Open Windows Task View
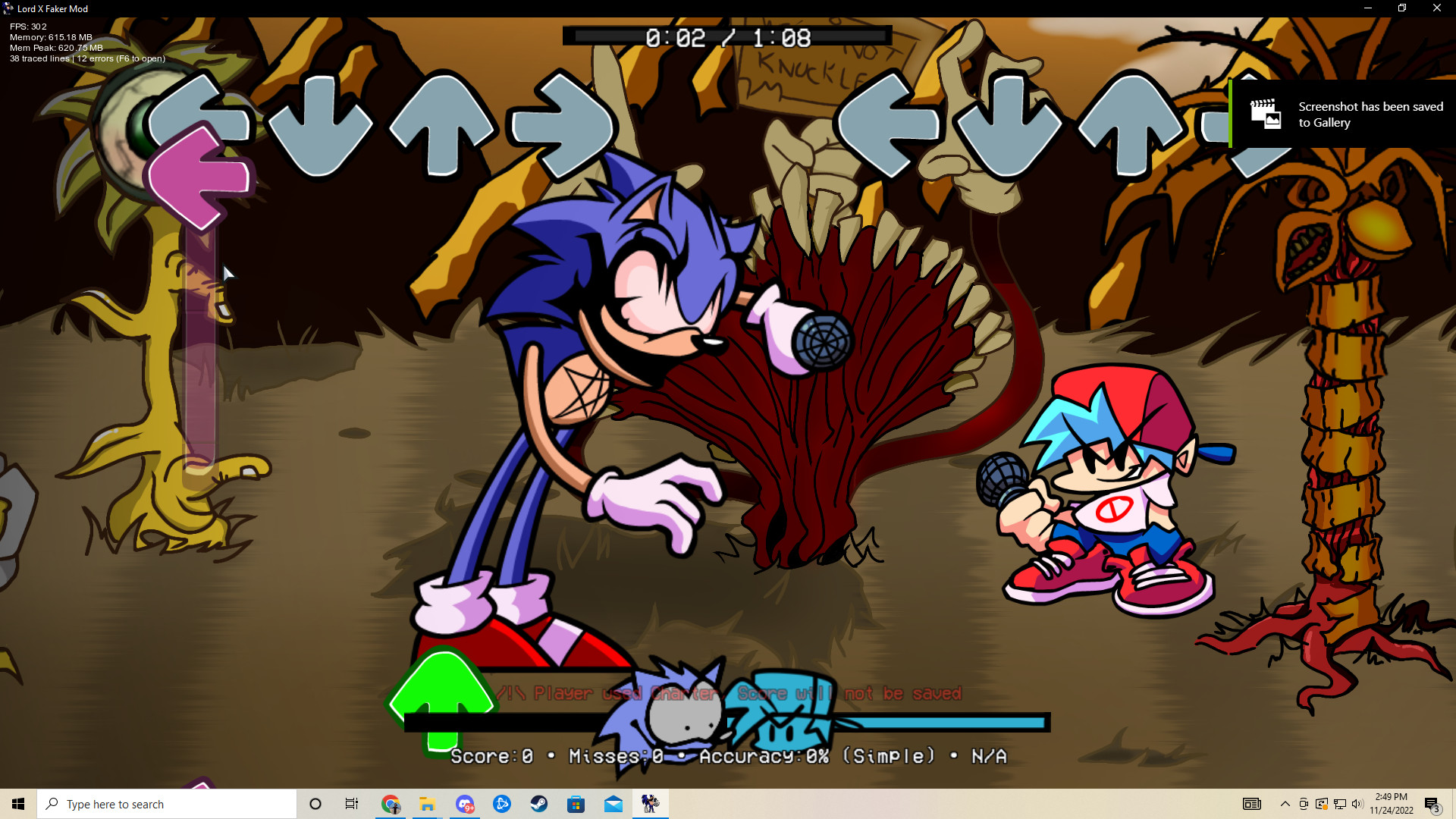Screen dimensions: 1456x819 click(x=352, y=804)
